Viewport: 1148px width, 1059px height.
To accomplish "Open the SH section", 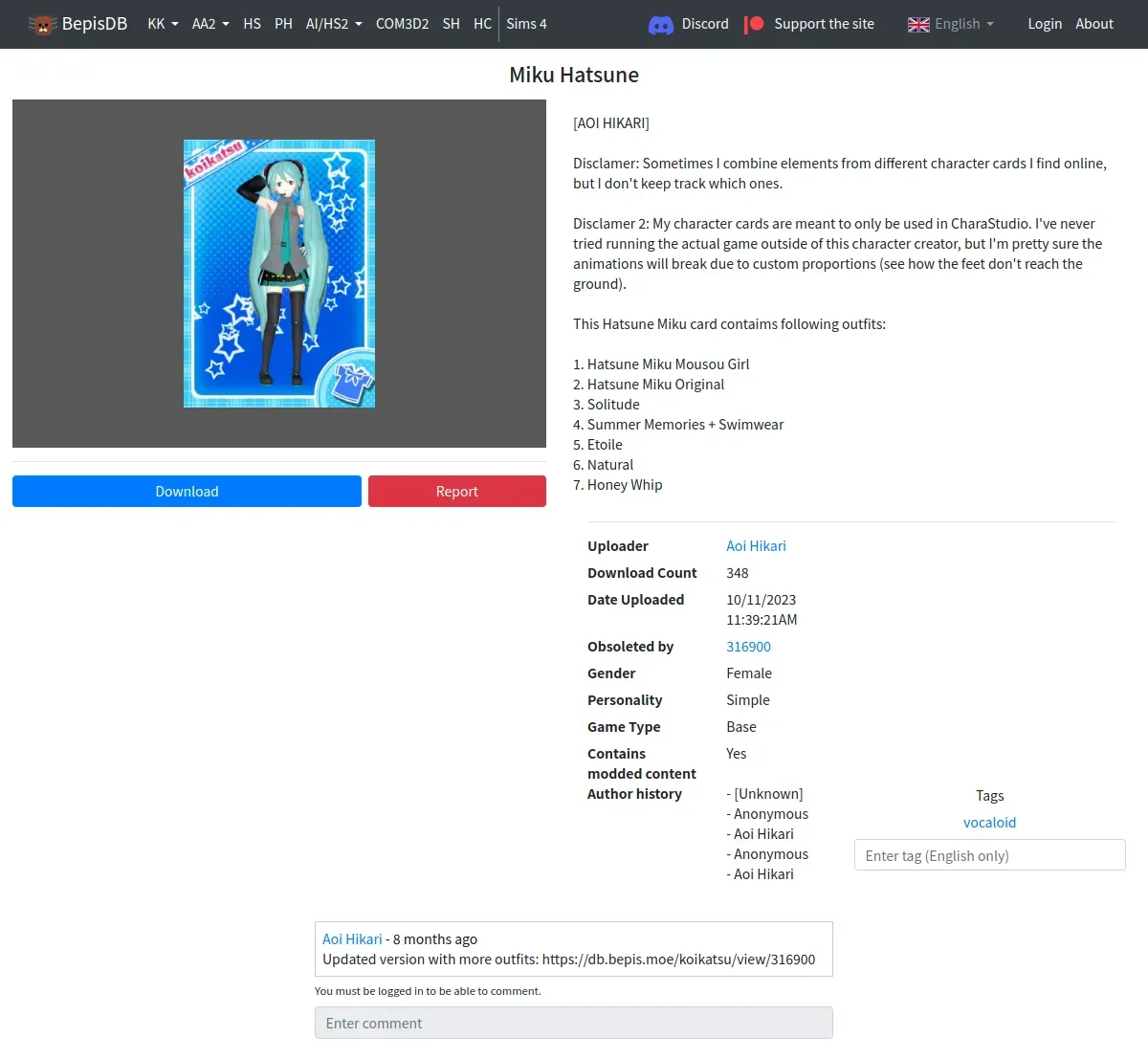I will (x=452, y=24).
